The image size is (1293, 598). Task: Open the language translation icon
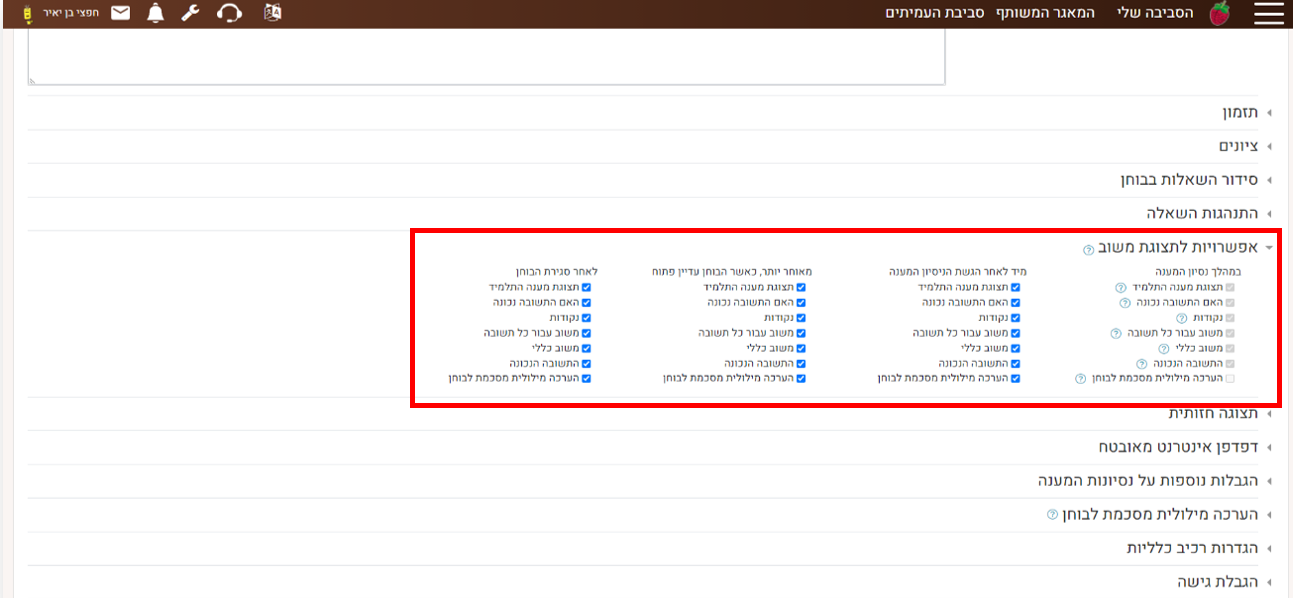(272, 13)
